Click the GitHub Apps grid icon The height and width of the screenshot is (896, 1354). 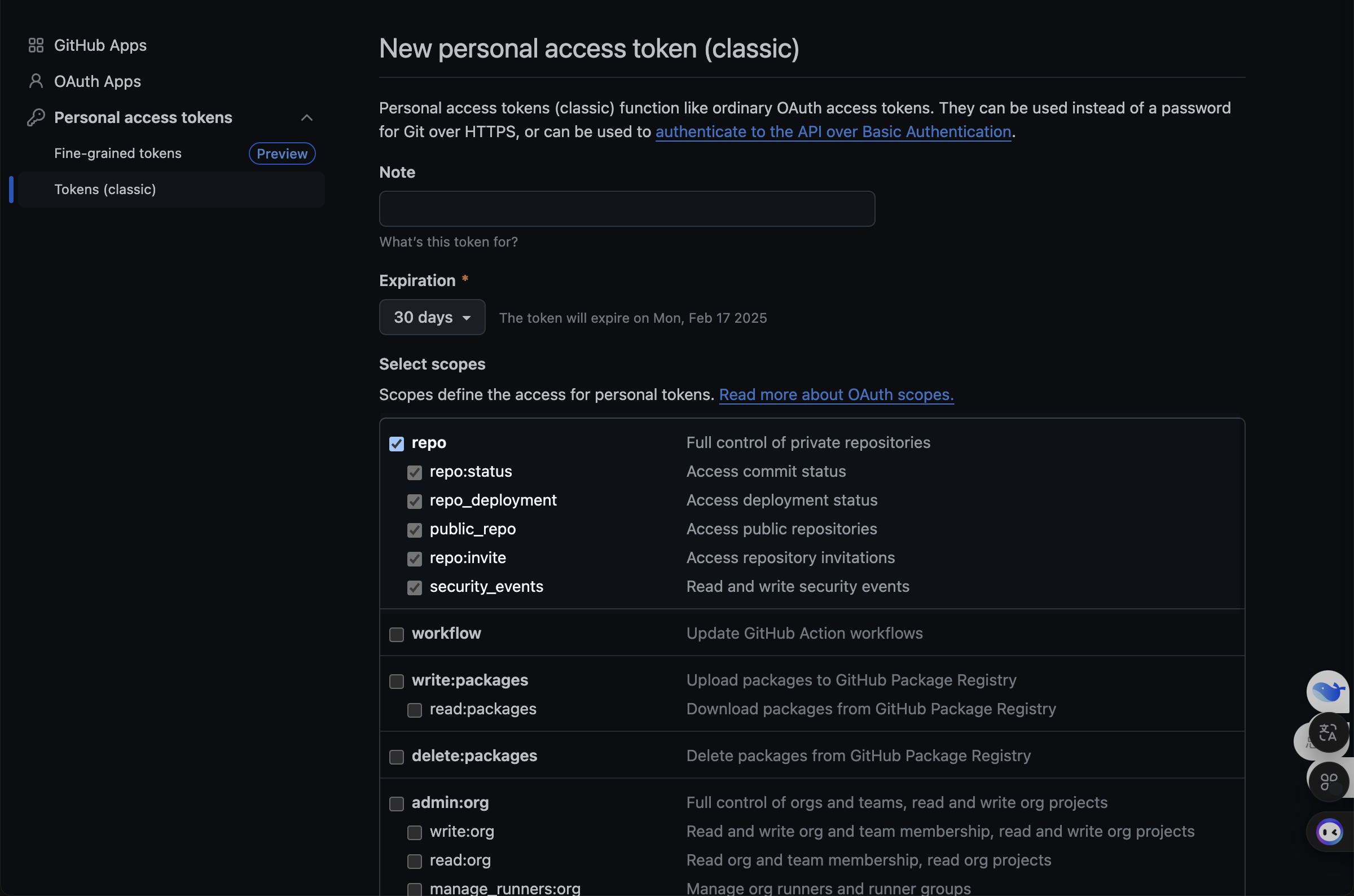coord(36,45)
